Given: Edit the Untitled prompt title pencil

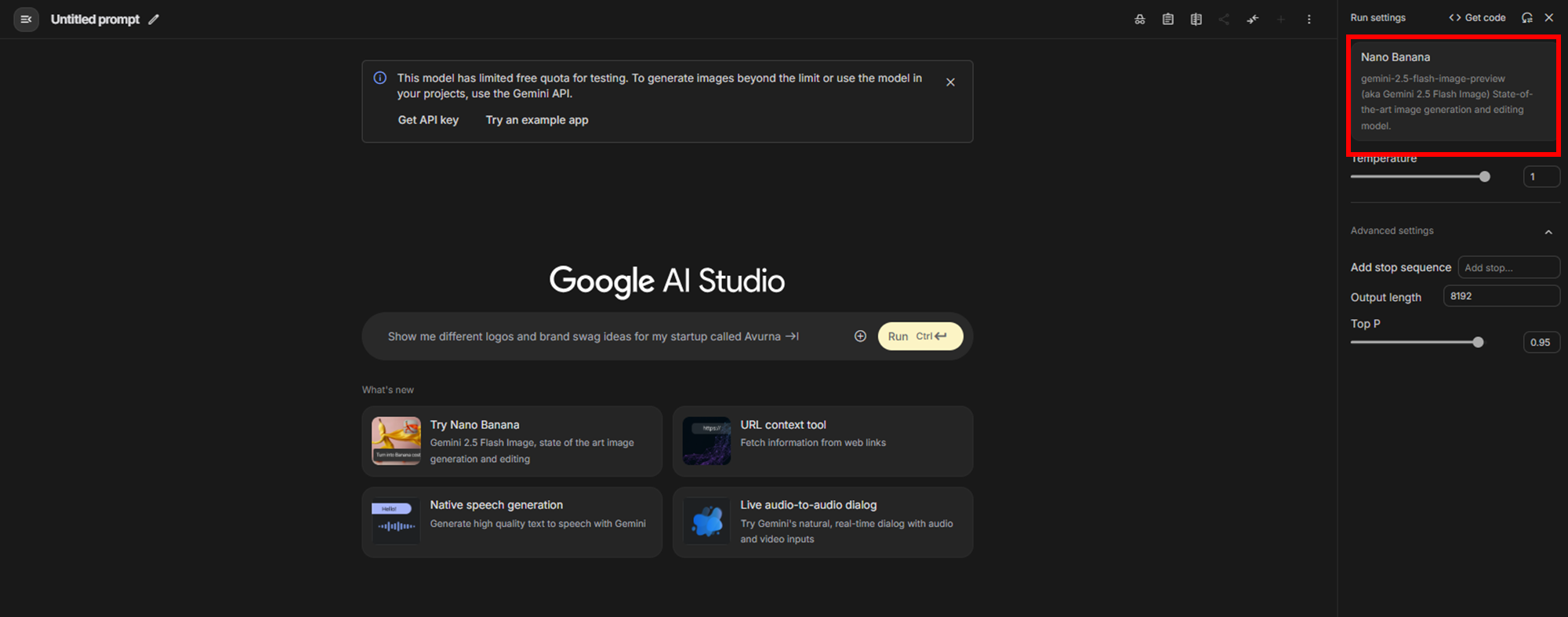Looking at the screenshot, I should (154, 19).
